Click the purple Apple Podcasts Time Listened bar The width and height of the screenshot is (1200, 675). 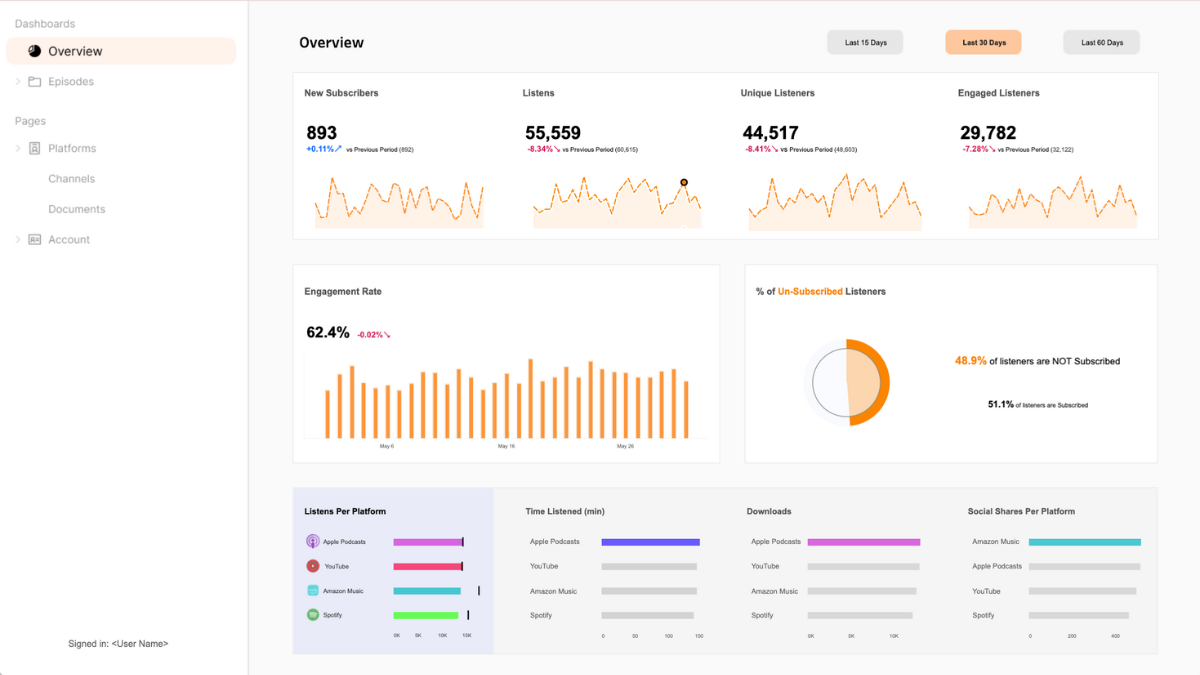[650, 542]
